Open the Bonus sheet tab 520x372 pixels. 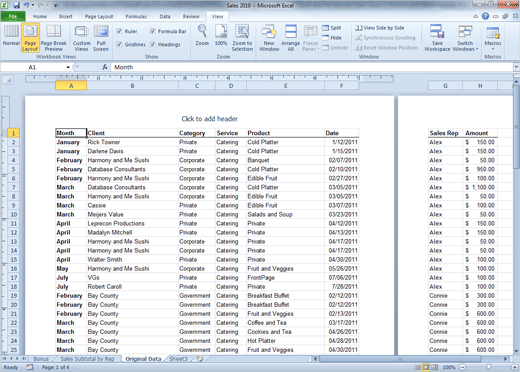[x=41, y=359]
